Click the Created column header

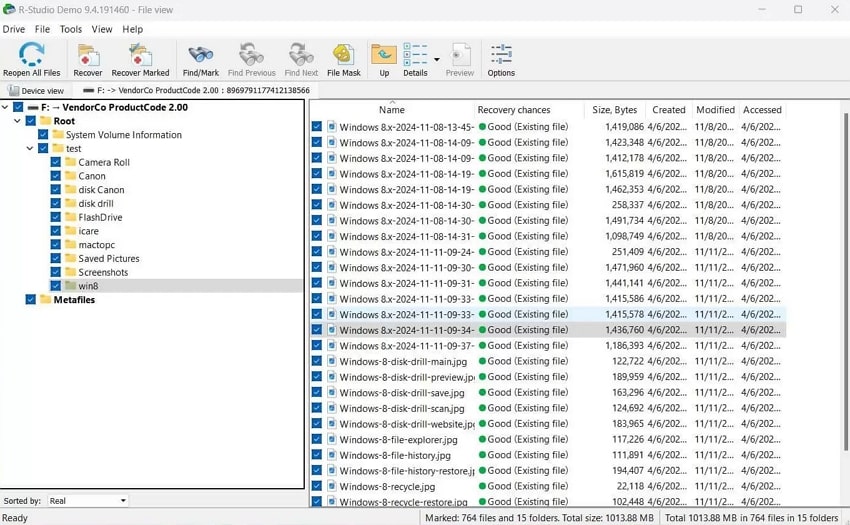tap(669, 110)
